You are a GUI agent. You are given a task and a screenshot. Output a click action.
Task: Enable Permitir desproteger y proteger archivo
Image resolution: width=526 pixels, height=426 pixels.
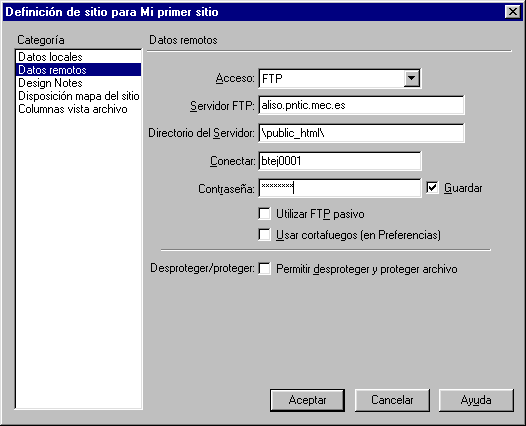coord(264,269)
